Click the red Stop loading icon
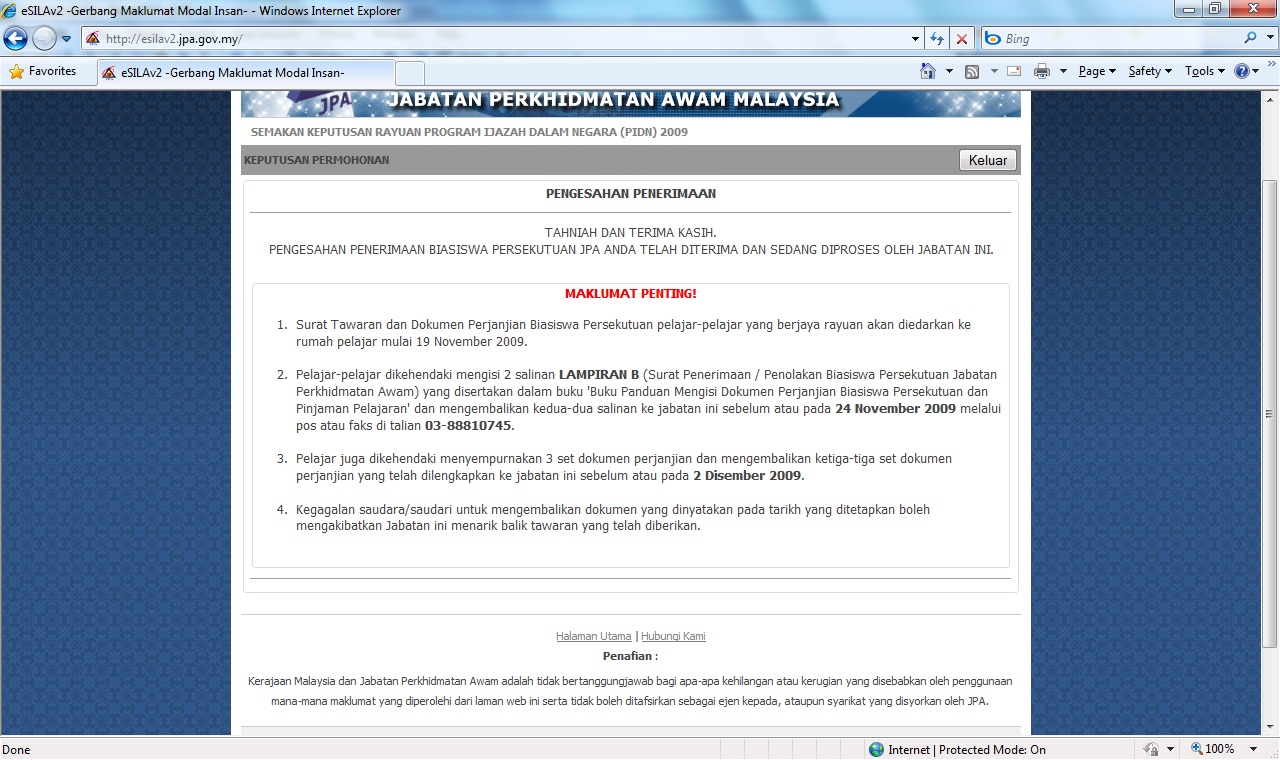Screen dimensions: 1280x760 (x=961, y=39)
